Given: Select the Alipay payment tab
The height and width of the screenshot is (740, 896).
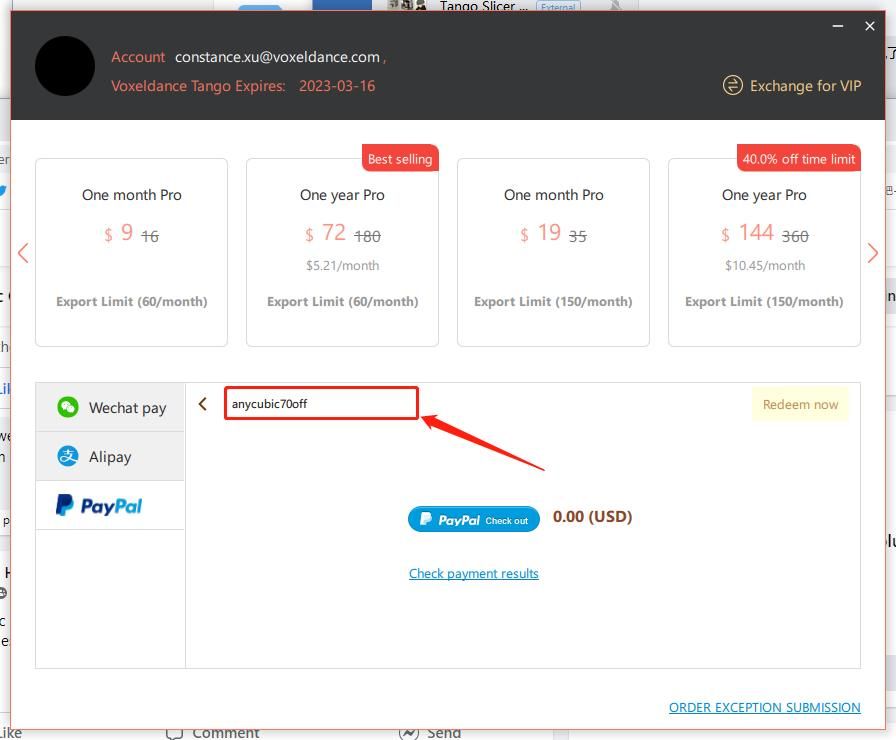Looking at the screenshot, I should tap(110, 457).
